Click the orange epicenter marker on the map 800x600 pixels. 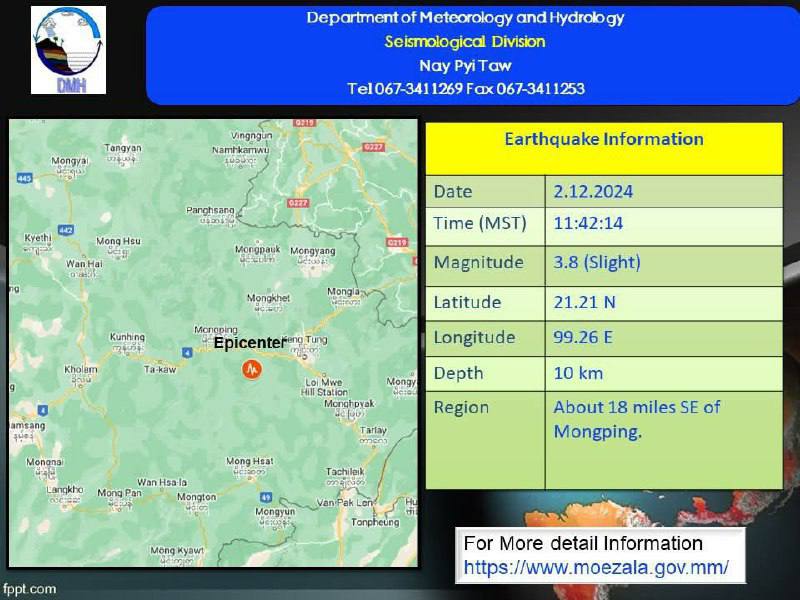(252, 369)
